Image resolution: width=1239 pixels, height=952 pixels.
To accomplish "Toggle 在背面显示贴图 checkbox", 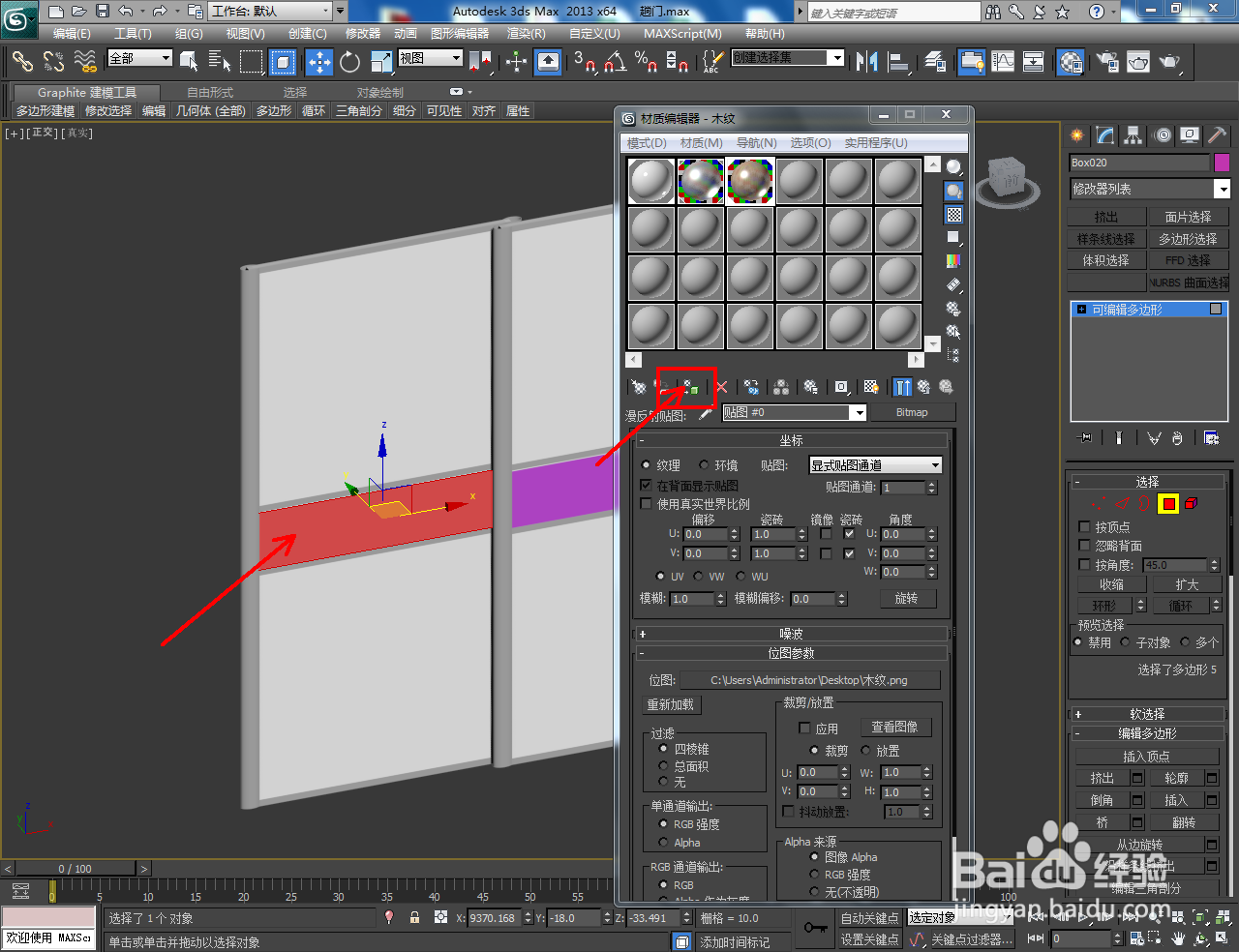I will 646,486.
